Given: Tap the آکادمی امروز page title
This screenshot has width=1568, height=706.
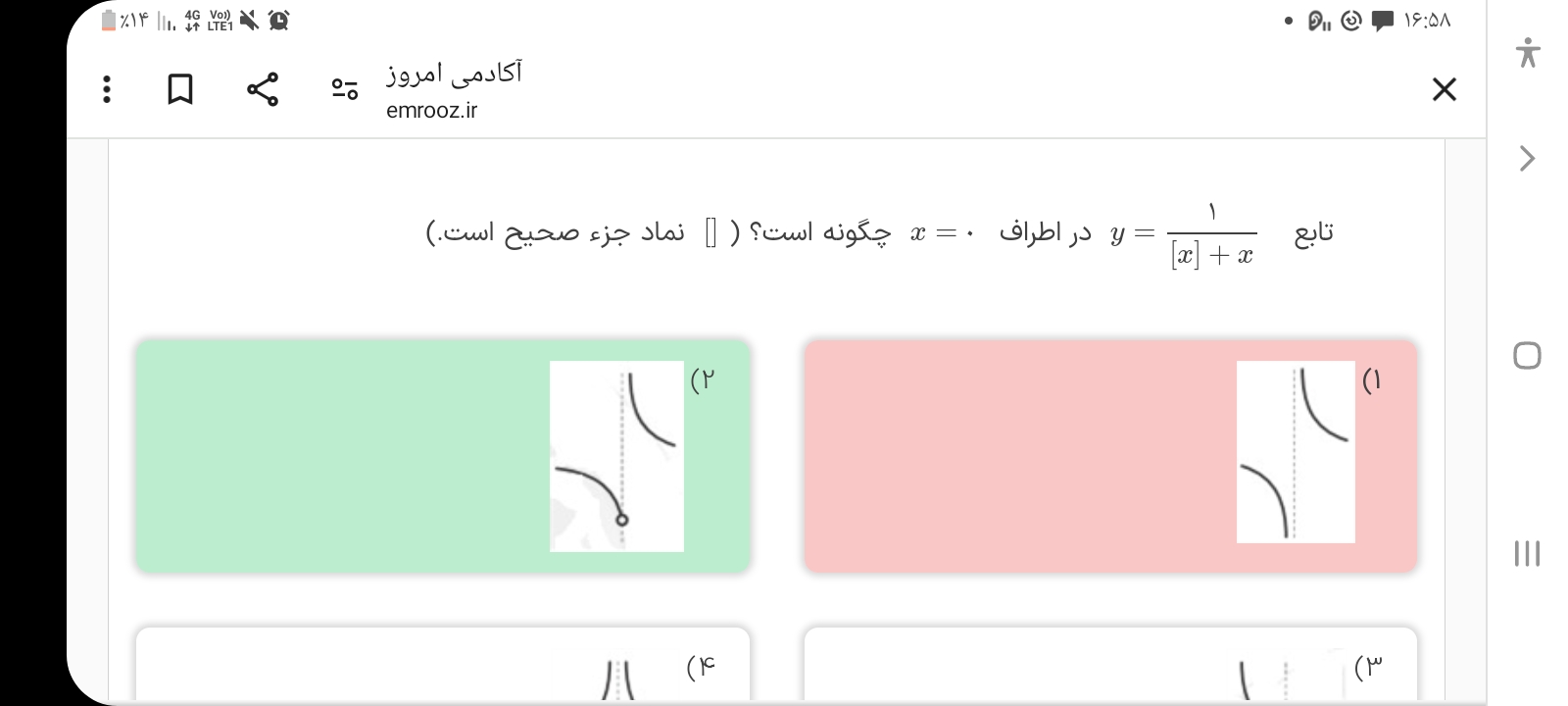Looking at the screenshot, I should click(x=454, y=73).
